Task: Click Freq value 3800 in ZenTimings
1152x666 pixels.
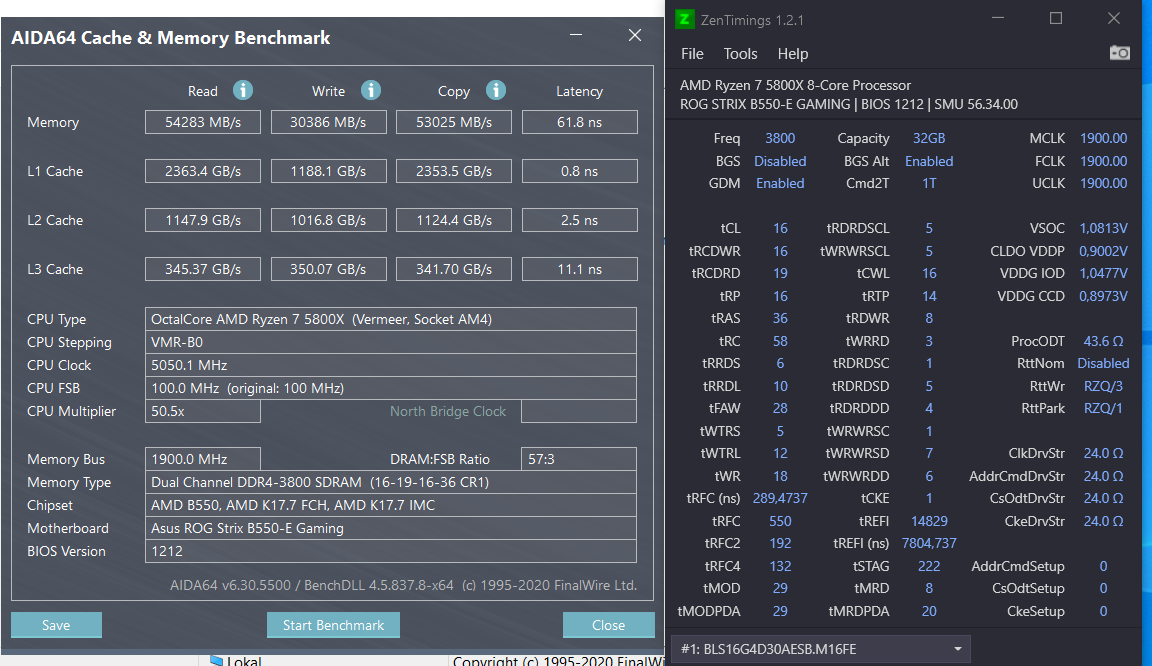Action: (780, 138)
